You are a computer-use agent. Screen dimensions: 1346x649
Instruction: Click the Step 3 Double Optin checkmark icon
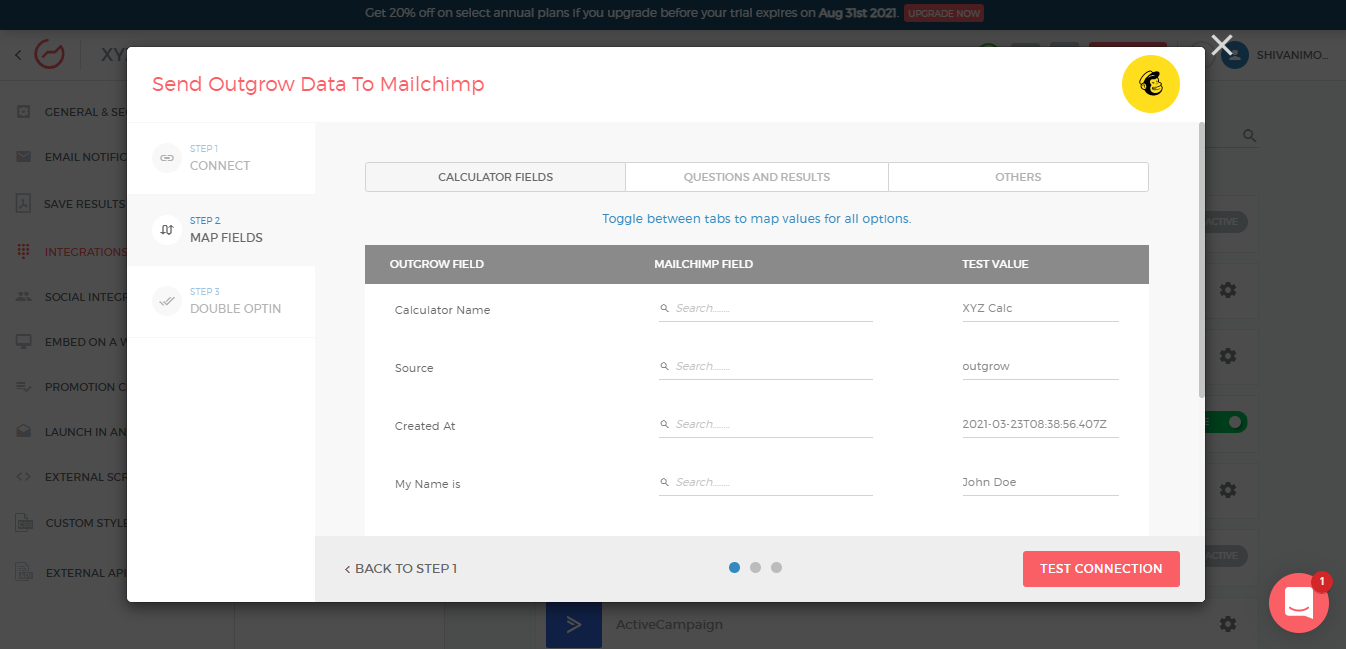pyautogui.click(x=167, y=301)
